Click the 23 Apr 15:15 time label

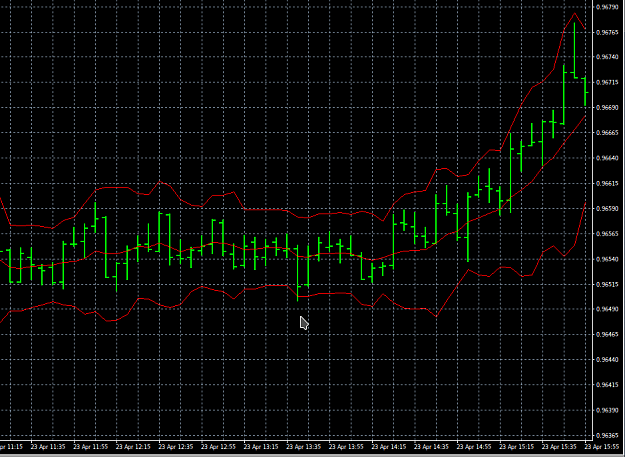517,447
